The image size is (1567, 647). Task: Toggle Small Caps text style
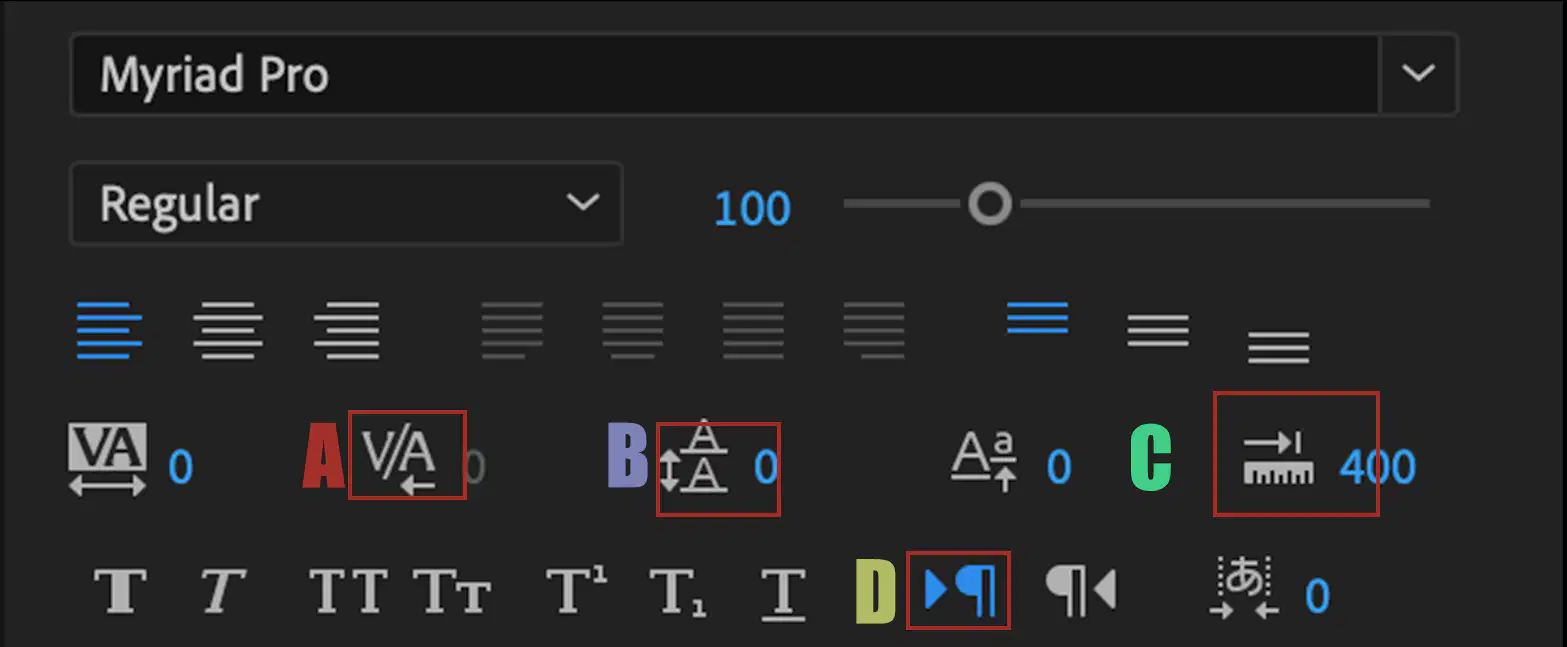pos(452,590)
